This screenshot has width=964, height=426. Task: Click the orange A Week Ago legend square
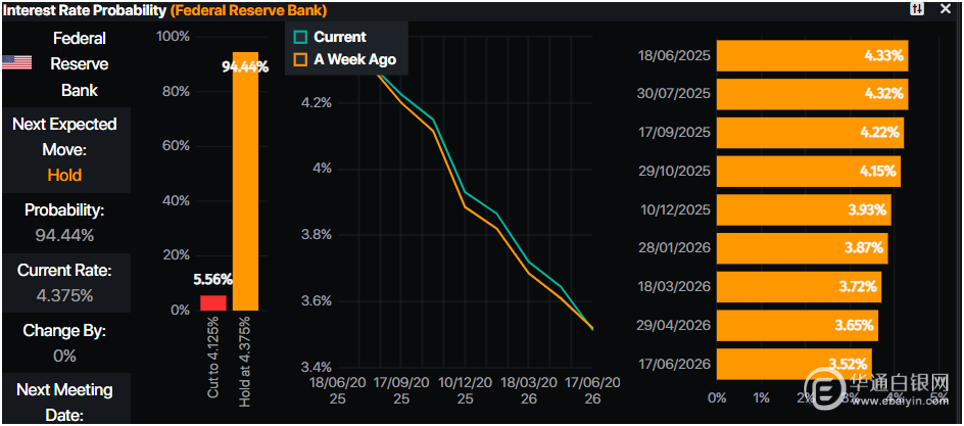pyautogui.click(x=300, y=59)
